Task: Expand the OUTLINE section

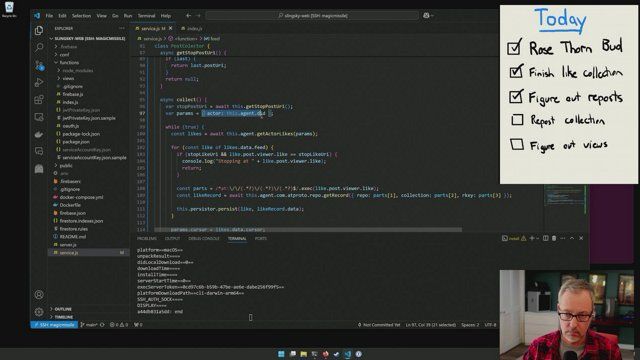Action: (63, 309)
